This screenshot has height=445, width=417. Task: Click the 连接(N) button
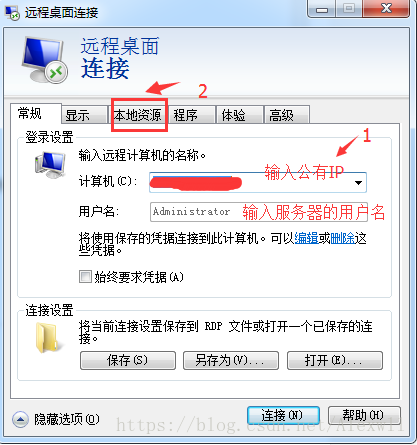[x=283, y=415]
